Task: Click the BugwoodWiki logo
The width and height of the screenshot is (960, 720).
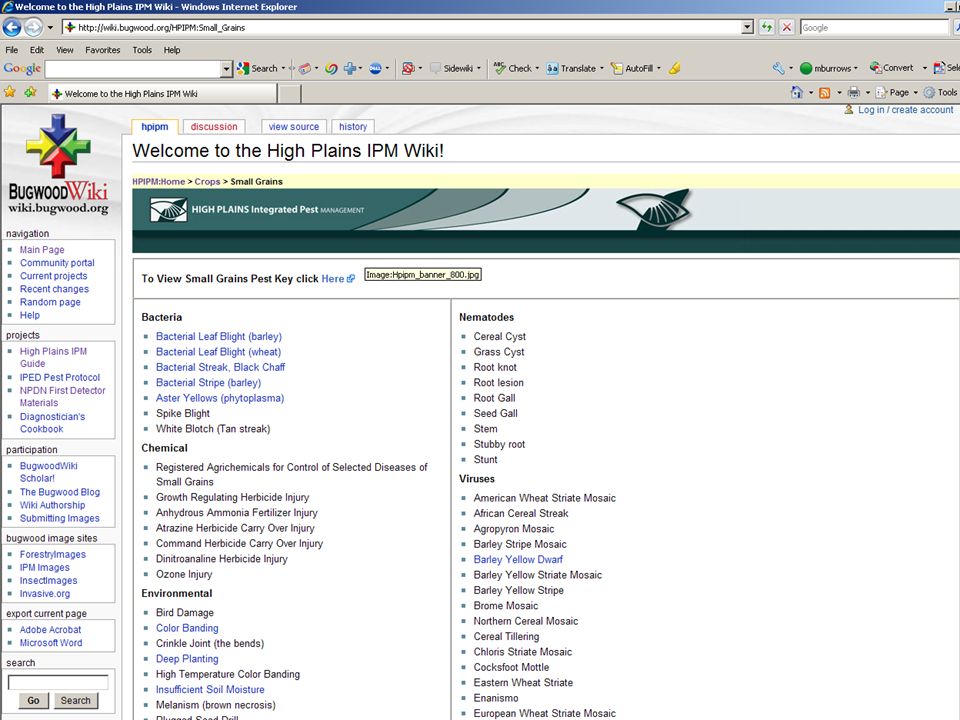Action: coord(58,164)
